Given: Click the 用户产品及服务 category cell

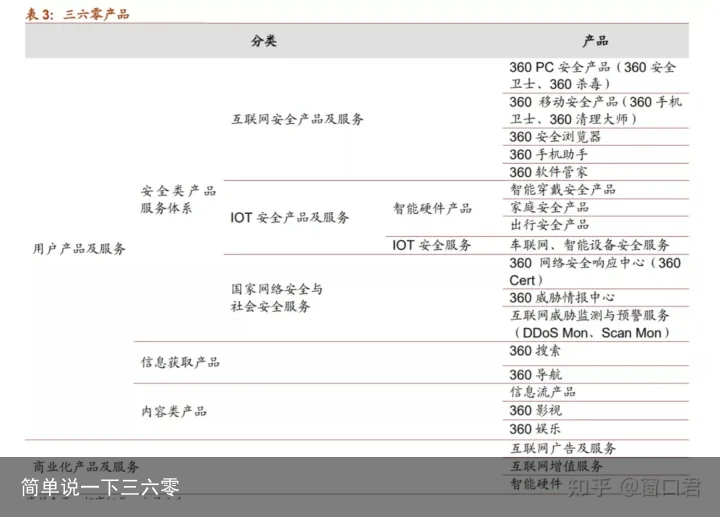Looking at the screenshot, I should [x=79, y=249].
